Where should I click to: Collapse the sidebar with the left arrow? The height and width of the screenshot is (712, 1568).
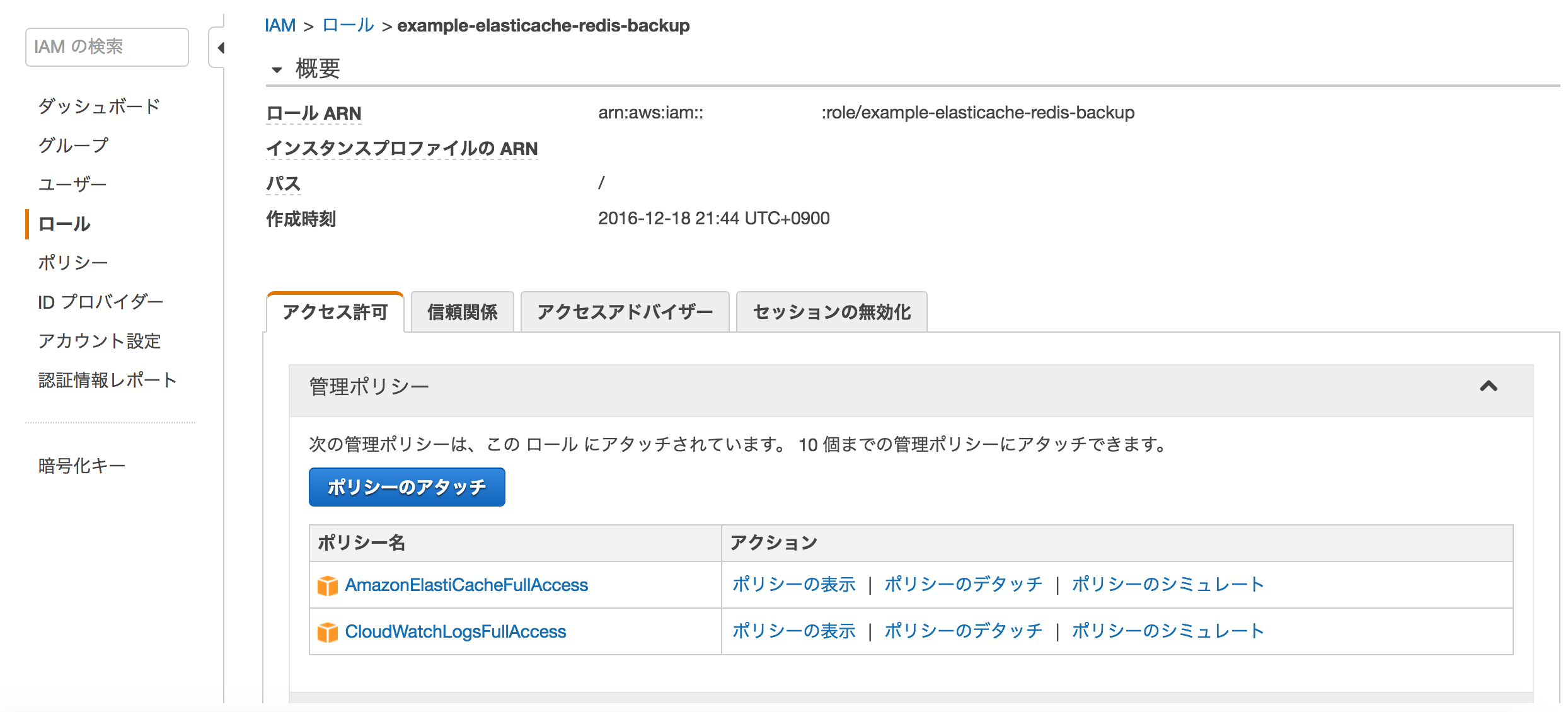[221, 48]
